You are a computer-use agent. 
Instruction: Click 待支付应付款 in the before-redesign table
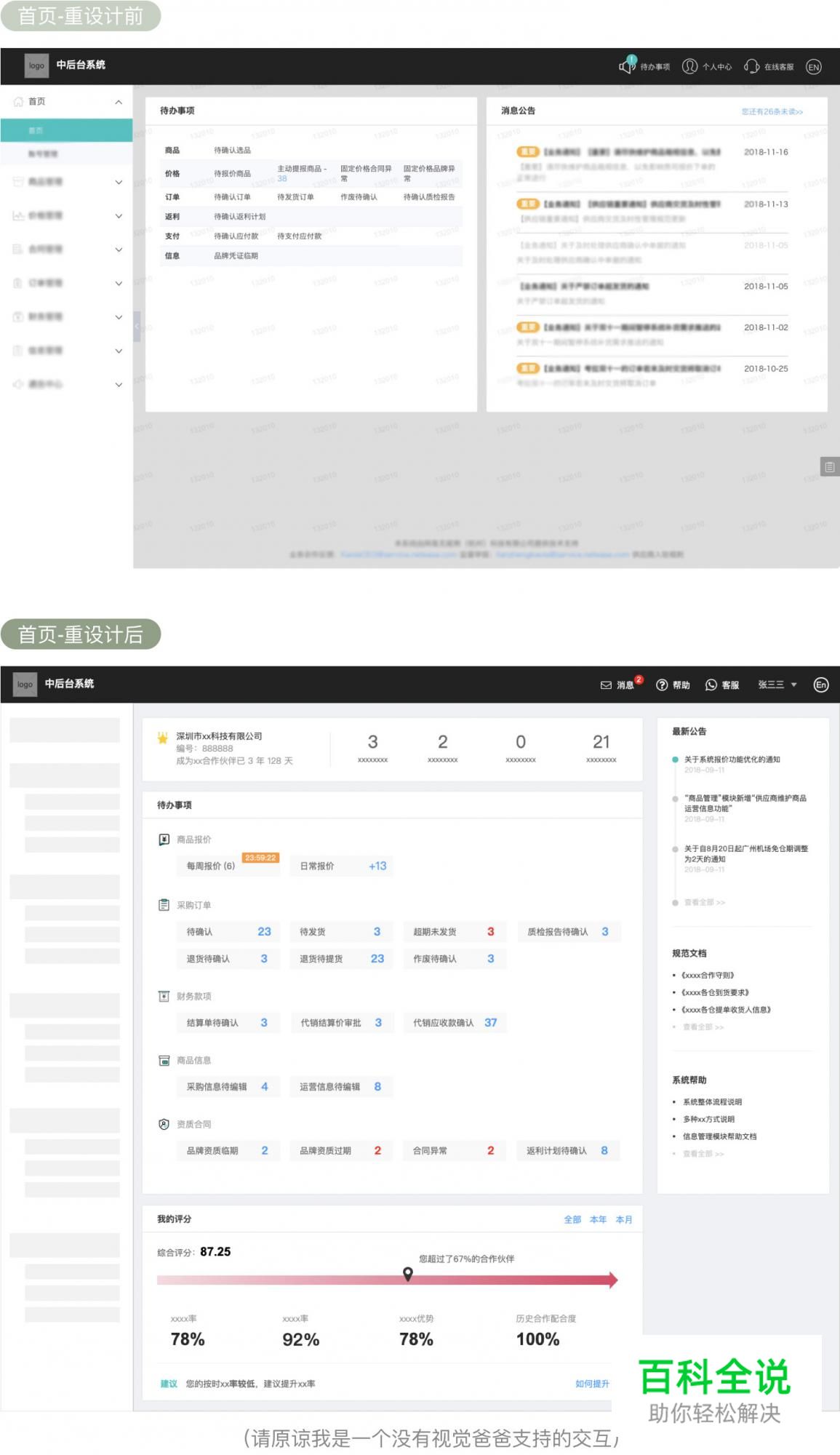point(299,236)
